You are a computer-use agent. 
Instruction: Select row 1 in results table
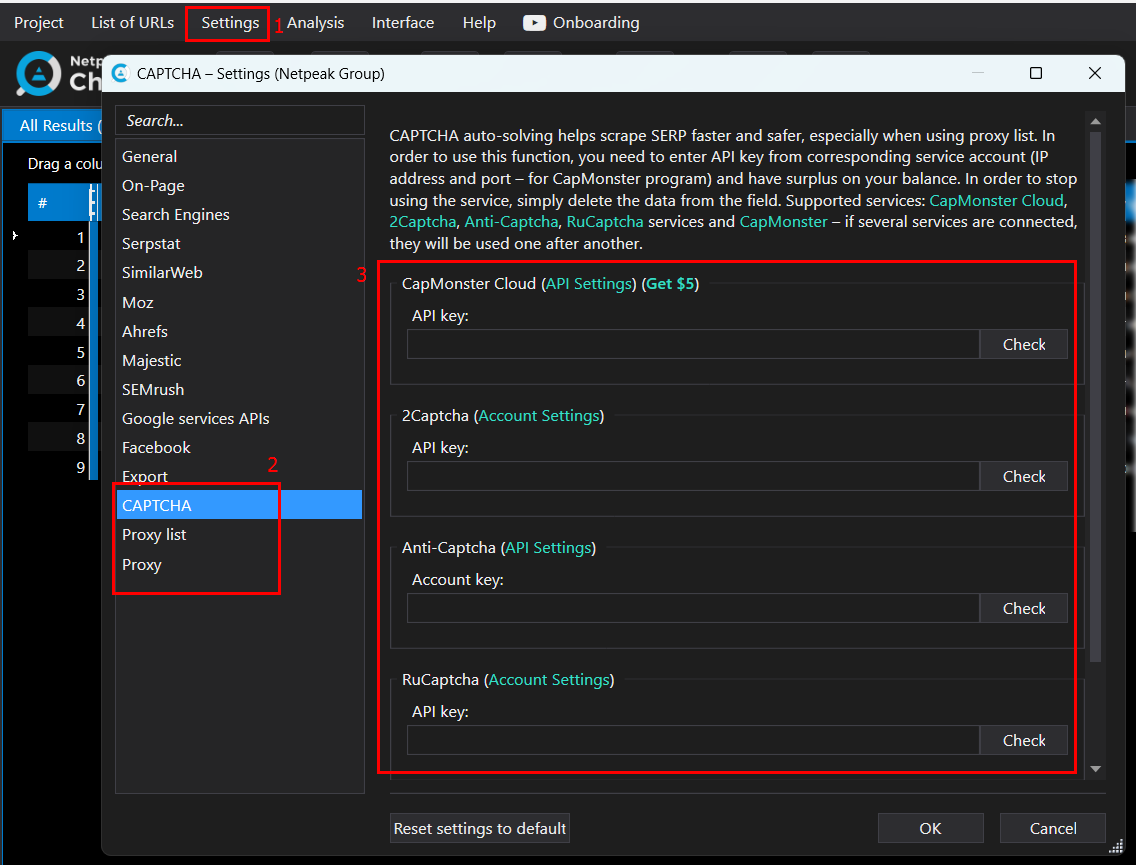click(58, 237)
